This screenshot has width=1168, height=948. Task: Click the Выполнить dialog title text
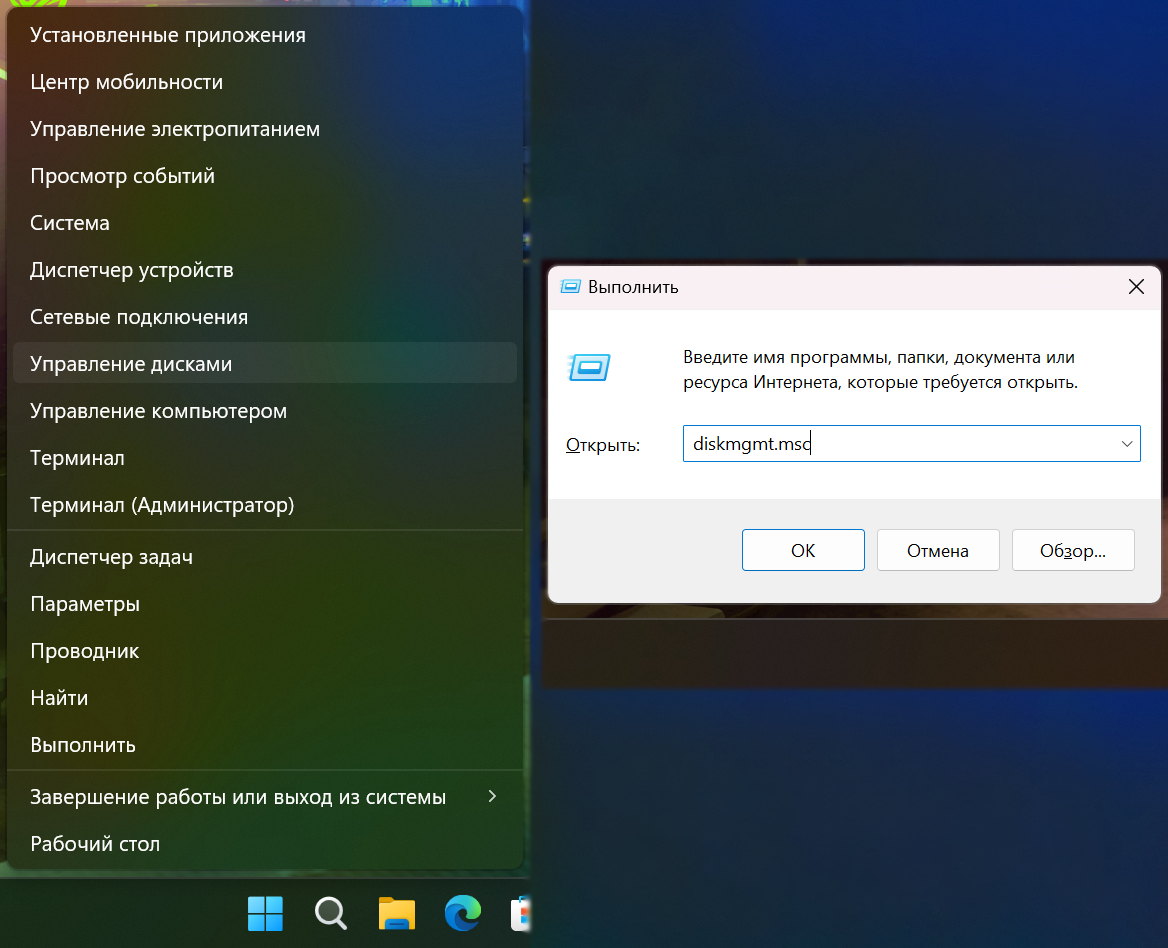pos(633,287)
